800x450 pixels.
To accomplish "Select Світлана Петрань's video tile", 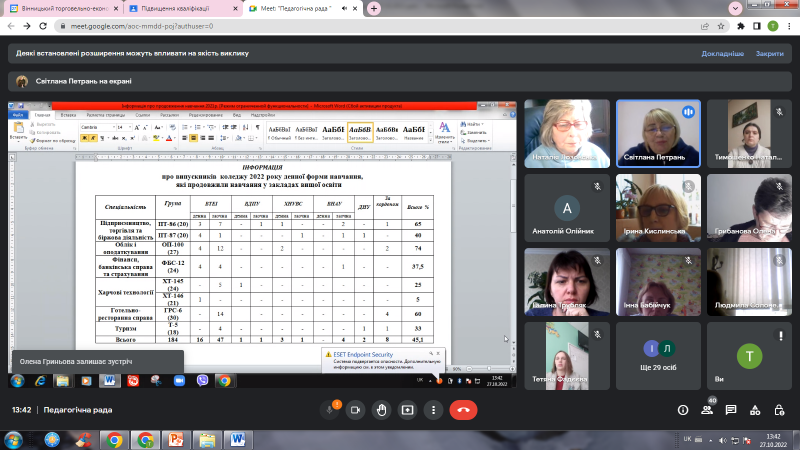I will 658,134.
